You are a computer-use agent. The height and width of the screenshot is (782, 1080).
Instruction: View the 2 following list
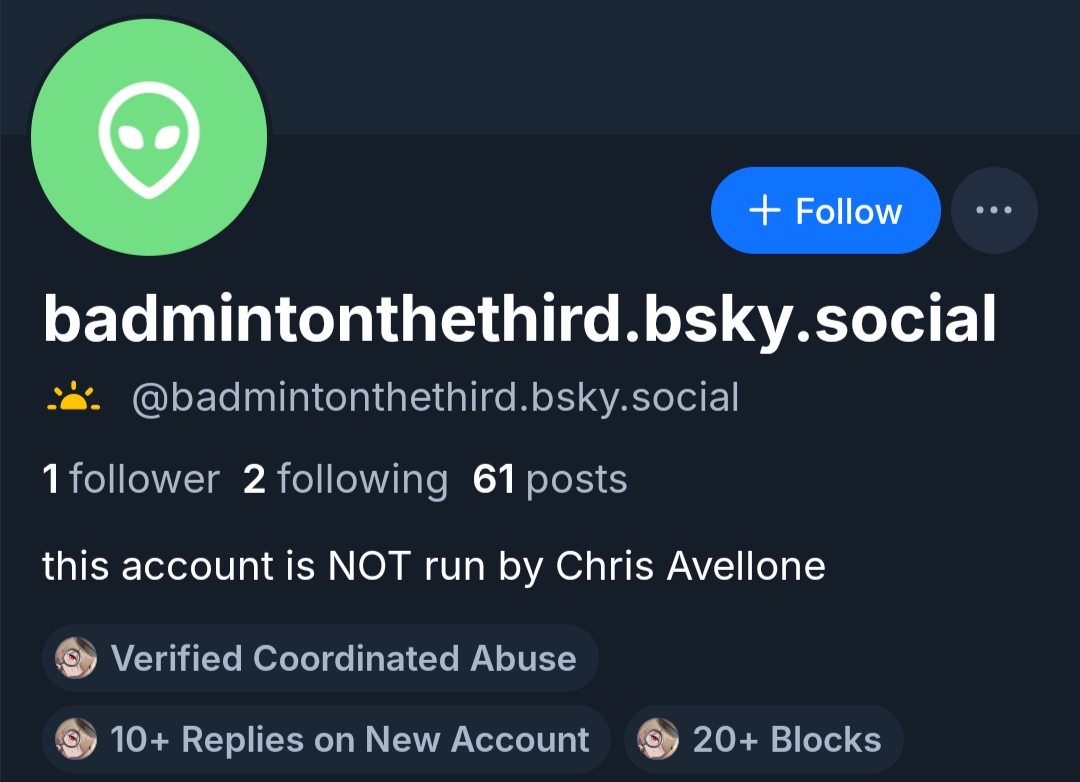click(x=346, y=480)
